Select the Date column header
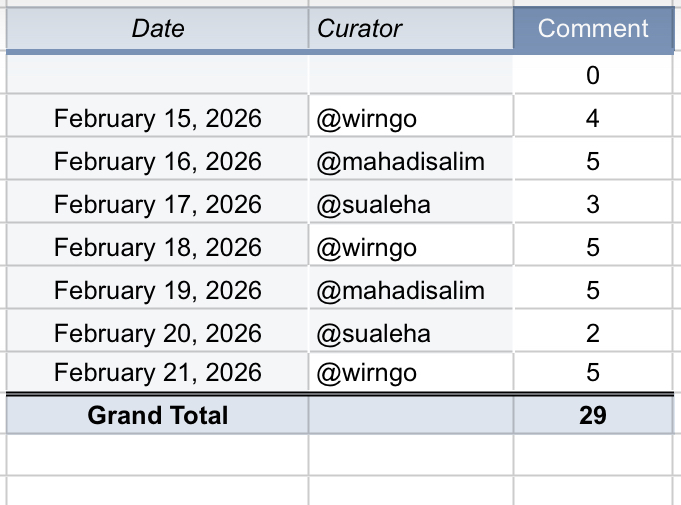 coord(158,29)
